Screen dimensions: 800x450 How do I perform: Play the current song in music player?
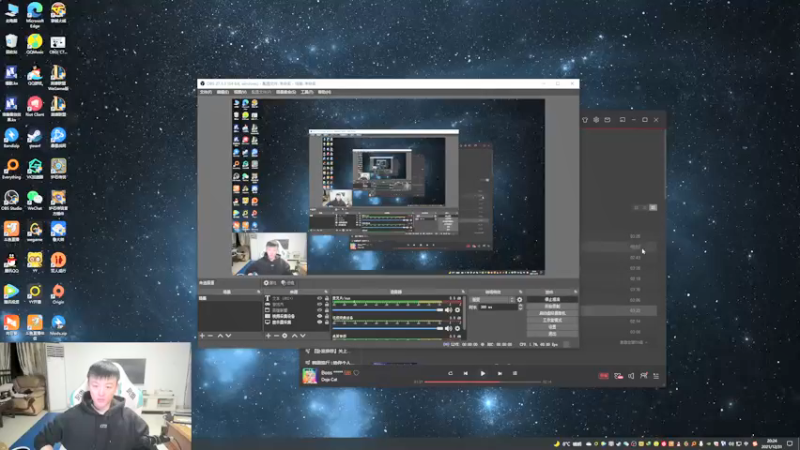pos(483,373)
